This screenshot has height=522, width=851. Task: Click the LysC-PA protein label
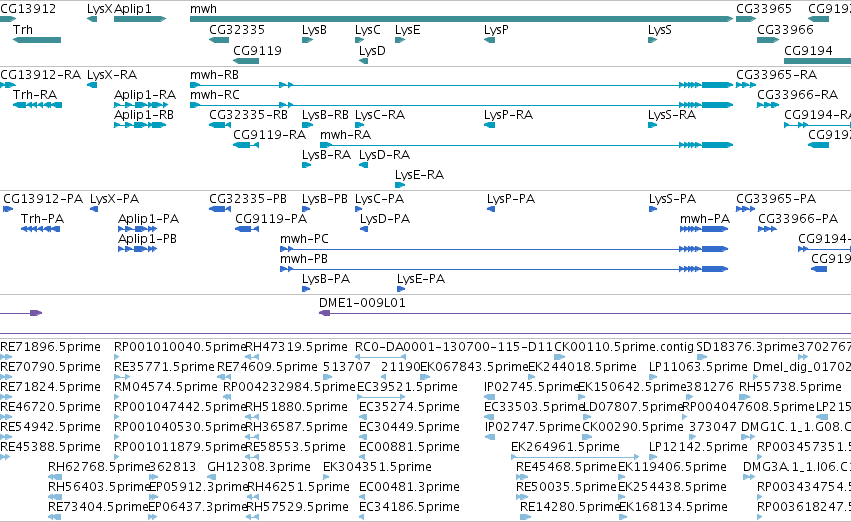point(379,199)
